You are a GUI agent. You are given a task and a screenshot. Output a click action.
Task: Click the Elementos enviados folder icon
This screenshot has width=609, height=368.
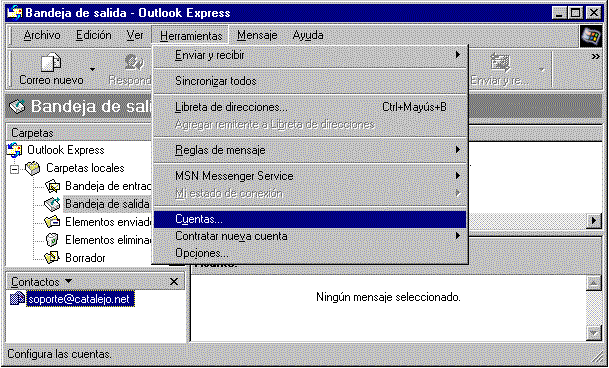(x=52, y=222)
